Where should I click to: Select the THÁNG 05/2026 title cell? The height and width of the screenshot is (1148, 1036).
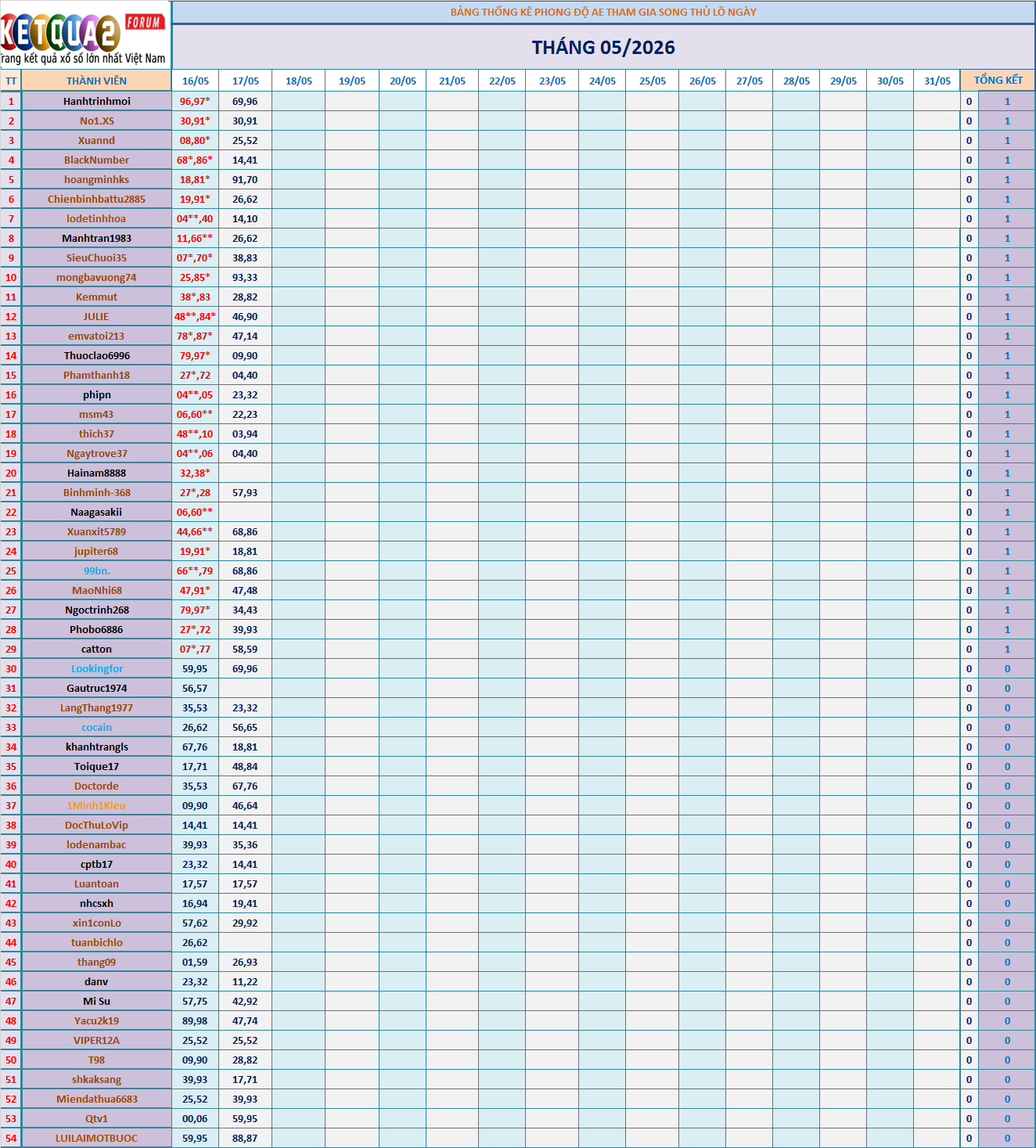(x=603, y=47)
